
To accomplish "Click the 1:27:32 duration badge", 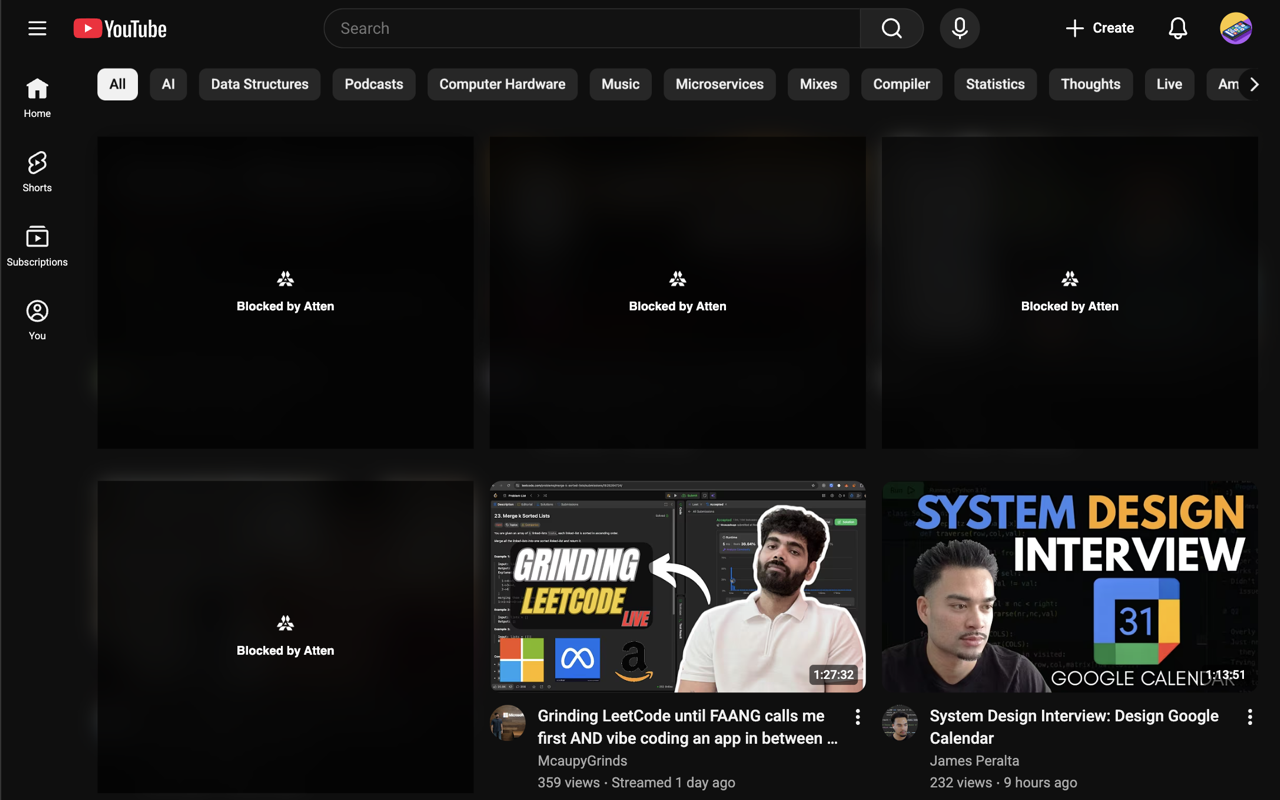I will pos(834,675).
